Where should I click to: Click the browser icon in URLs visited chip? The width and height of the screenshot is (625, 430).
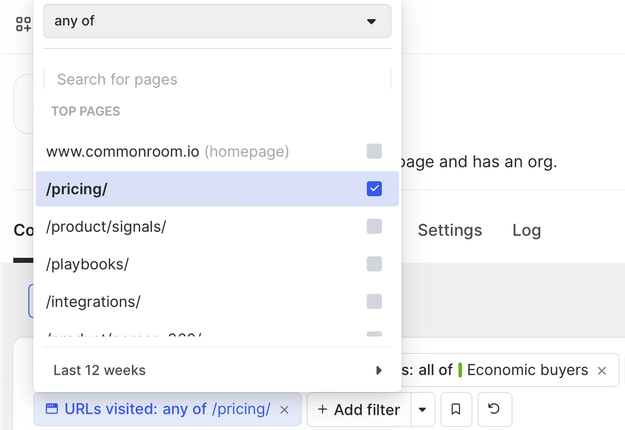coord(51,409)
